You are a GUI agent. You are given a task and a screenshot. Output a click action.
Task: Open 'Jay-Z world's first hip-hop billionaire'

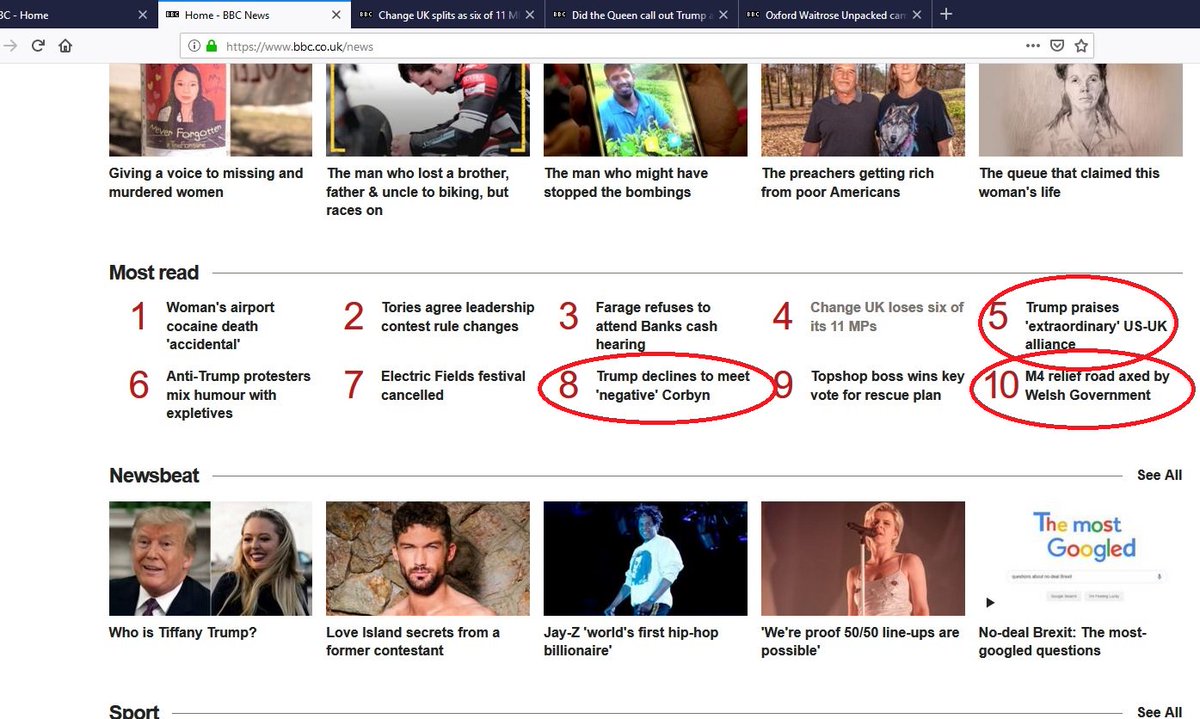pos(631,641)
